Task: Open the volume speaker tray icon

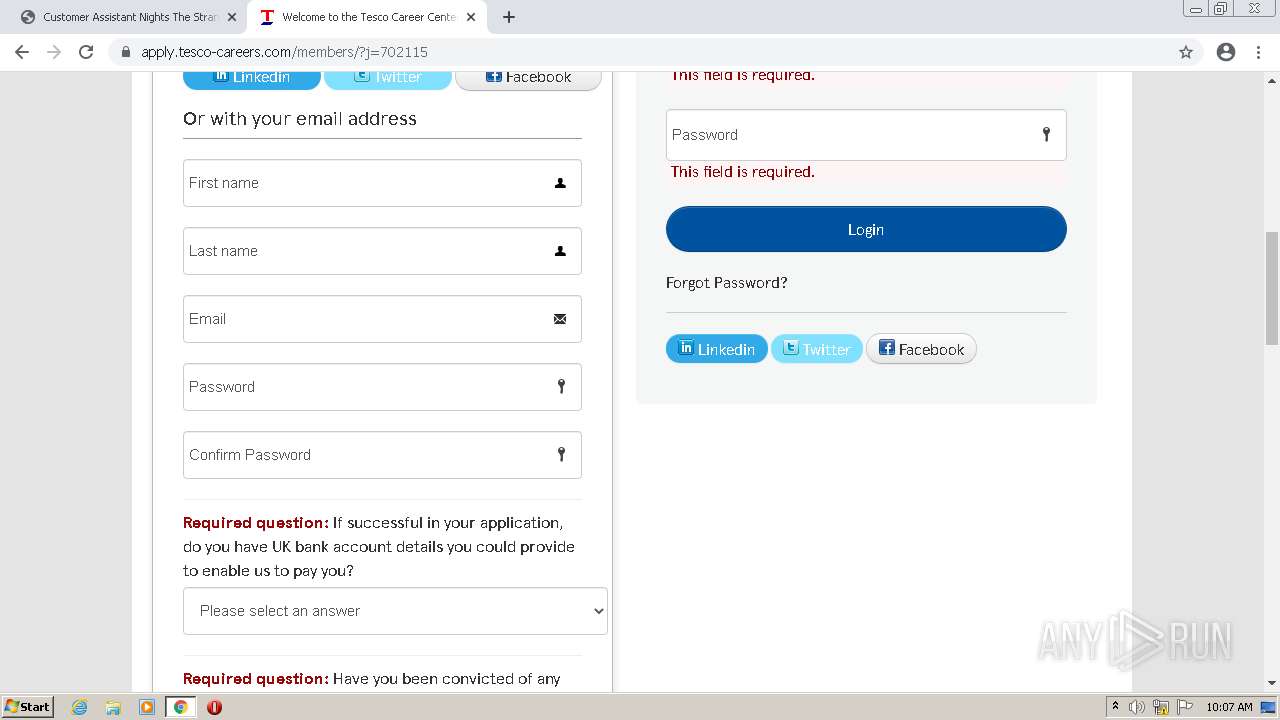Action: (1137, 707)
